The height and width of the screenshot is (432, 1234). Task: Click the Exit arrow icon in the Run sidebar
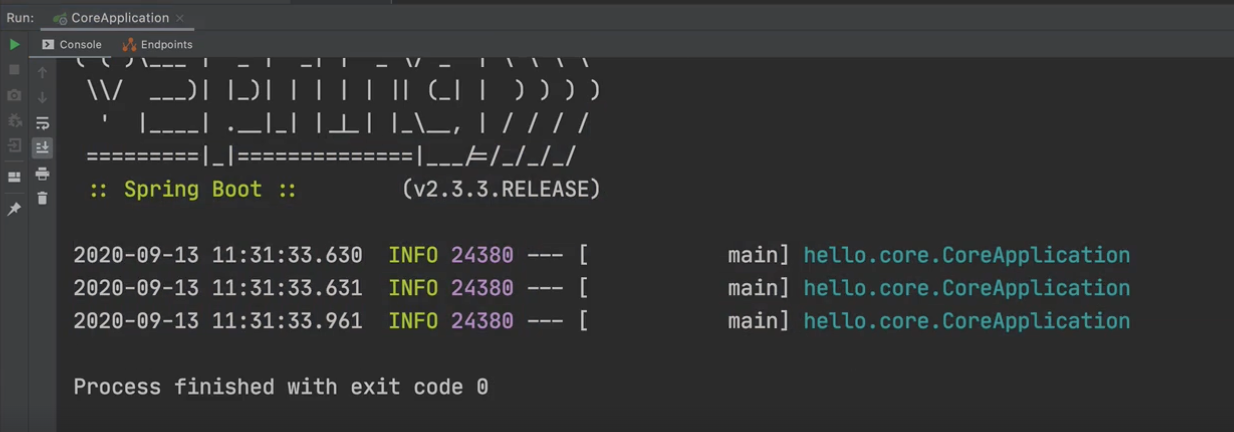(x=14, y=146)
